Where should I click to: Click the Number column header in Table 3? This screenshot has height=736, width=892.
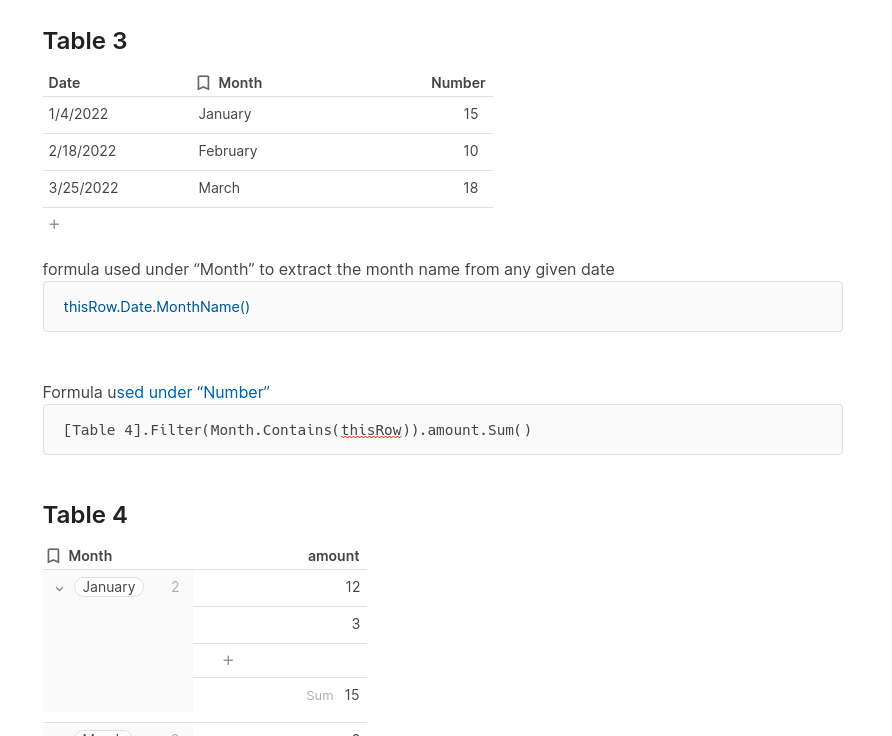(x=457, y=83)
